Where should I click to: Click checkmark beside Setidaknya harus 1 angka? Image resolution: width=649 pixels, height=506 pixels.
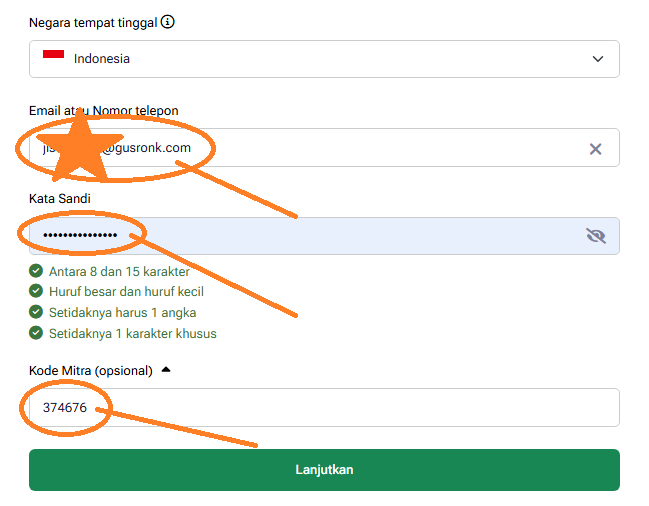(36, 313)
